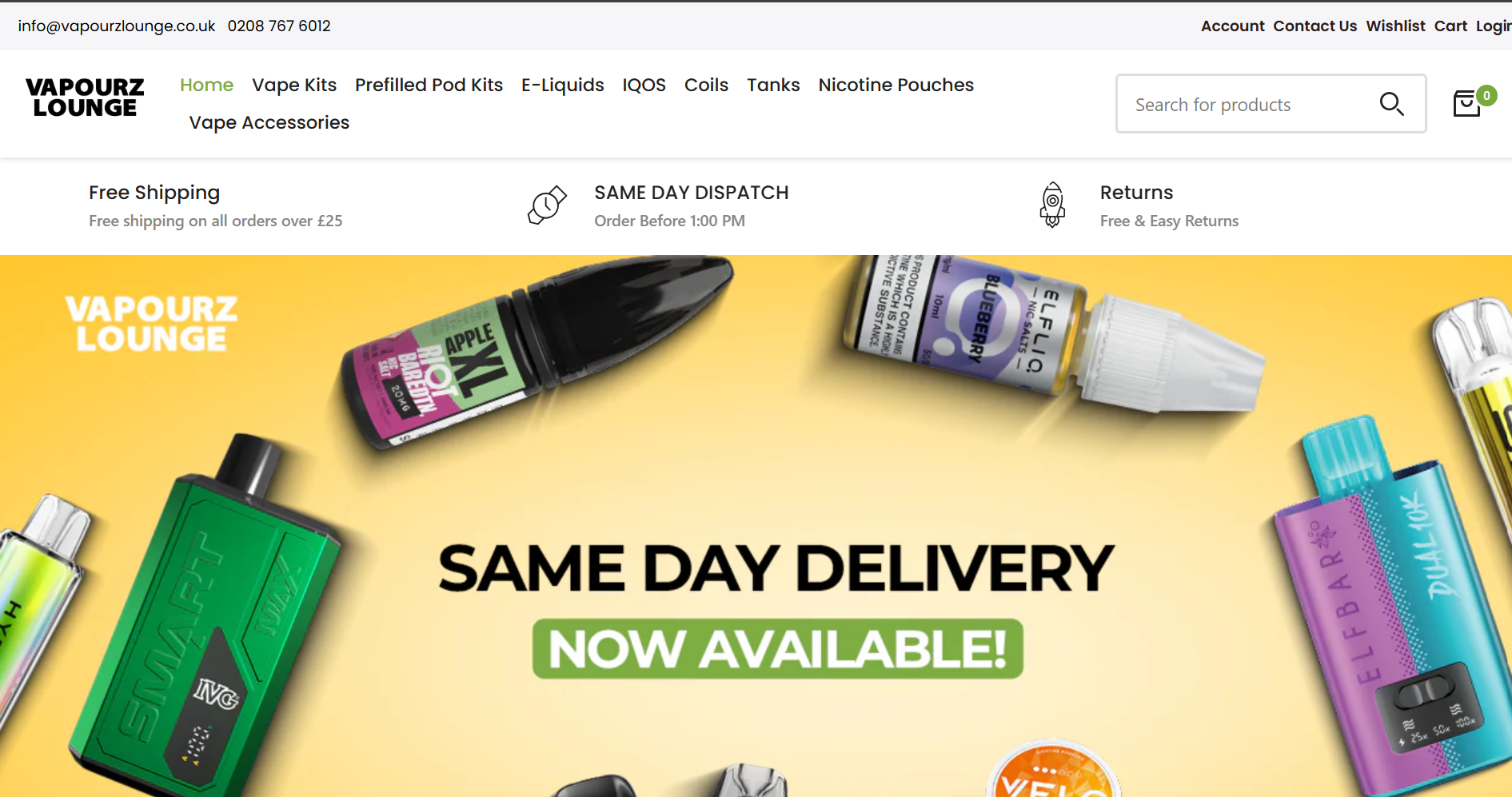Click the Account link
1512x797 pixels.
(x=1232, y=26)
